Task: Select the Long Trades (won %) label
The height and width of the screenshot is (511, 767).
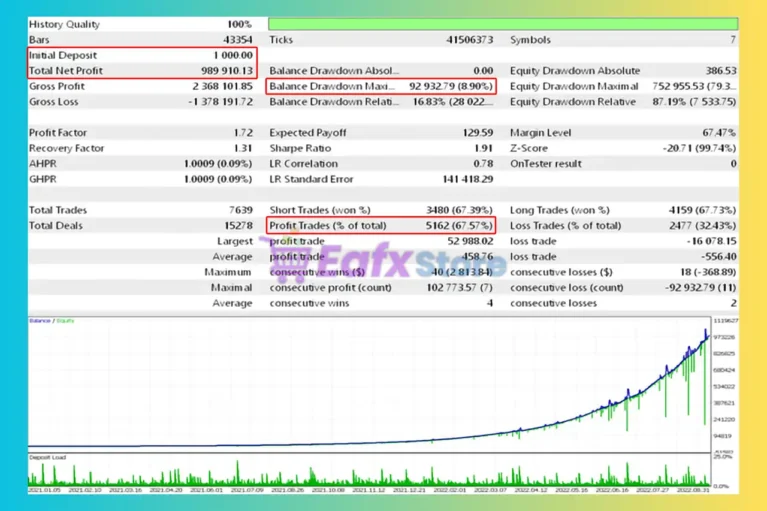Action: (560, 210)
